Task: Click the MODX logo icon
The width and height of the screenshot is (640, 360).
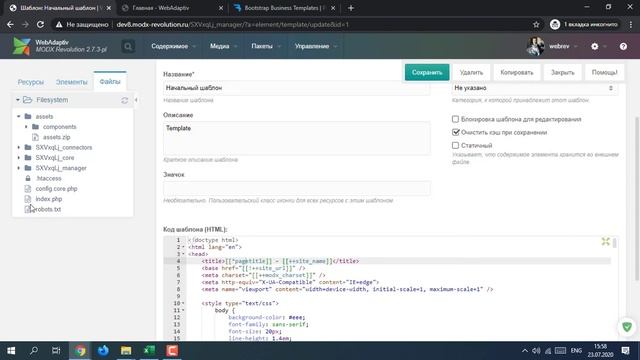Action: point(21,46)
